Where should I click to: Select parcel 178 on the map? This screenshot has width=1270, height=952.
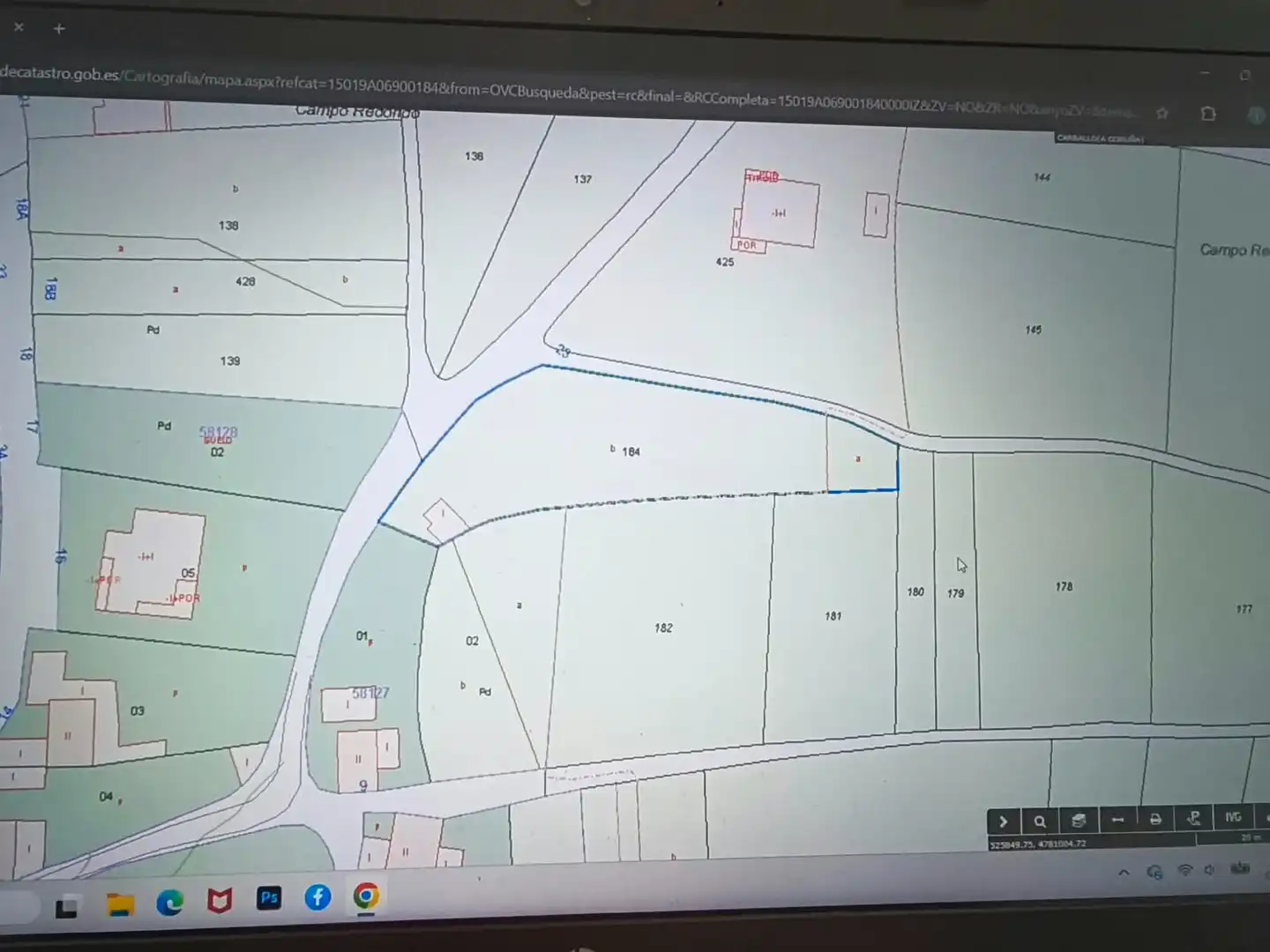pyautogui.click(x=1065, y=586)
